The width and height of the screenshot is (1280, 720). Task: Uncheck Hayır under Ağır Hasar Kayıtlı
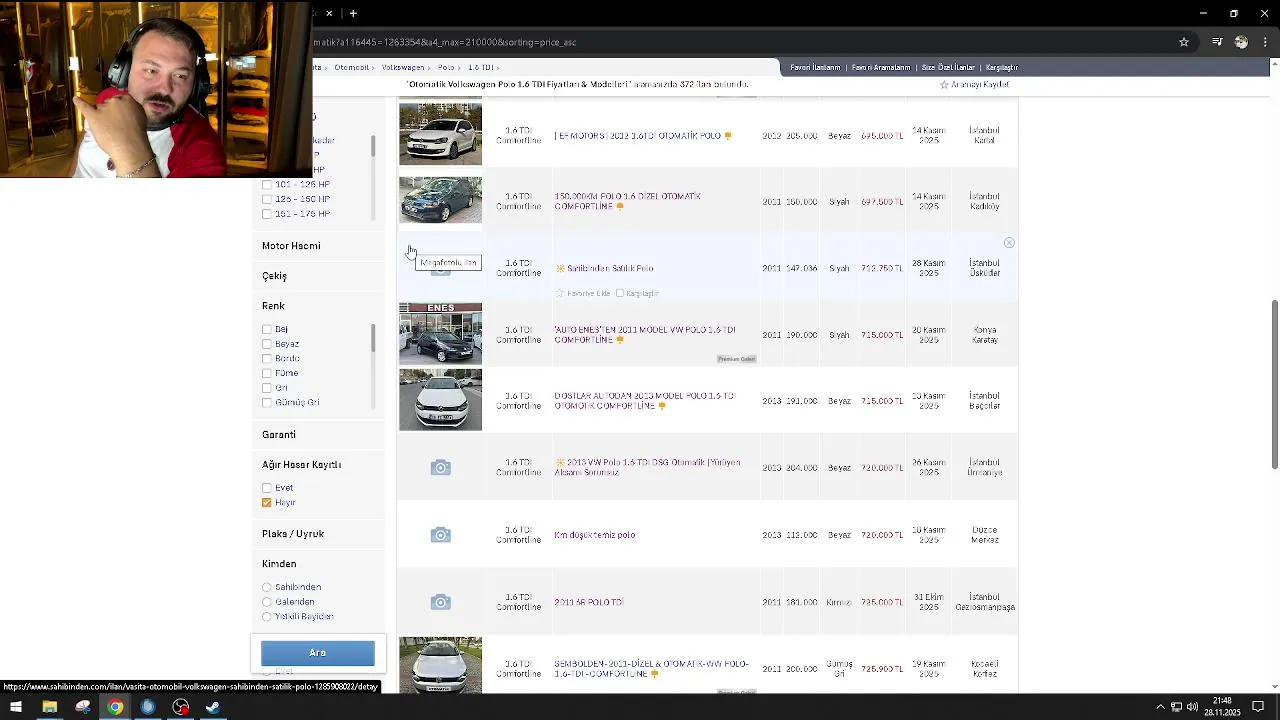267,503
